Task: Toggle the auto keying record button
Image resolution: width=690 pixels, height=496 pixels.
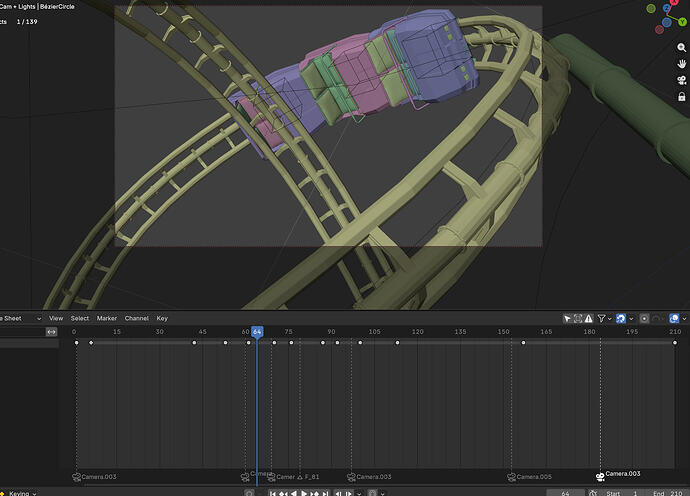Action: coord(249,493)
